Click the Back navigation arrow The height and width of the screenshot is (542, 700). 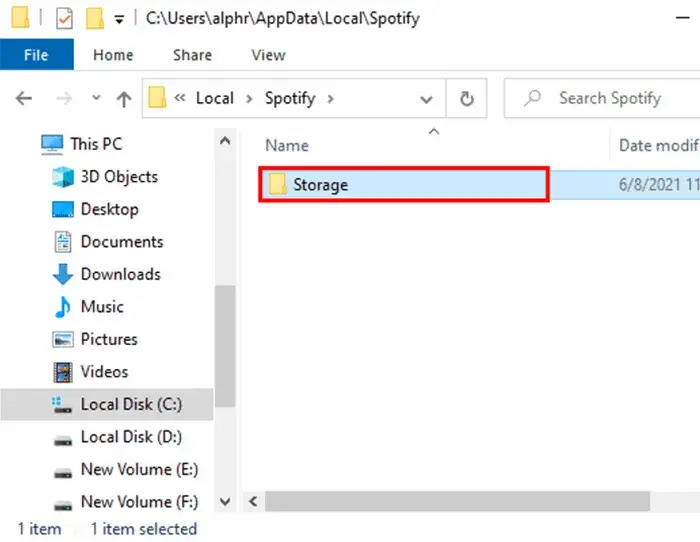tap(24, 98)
